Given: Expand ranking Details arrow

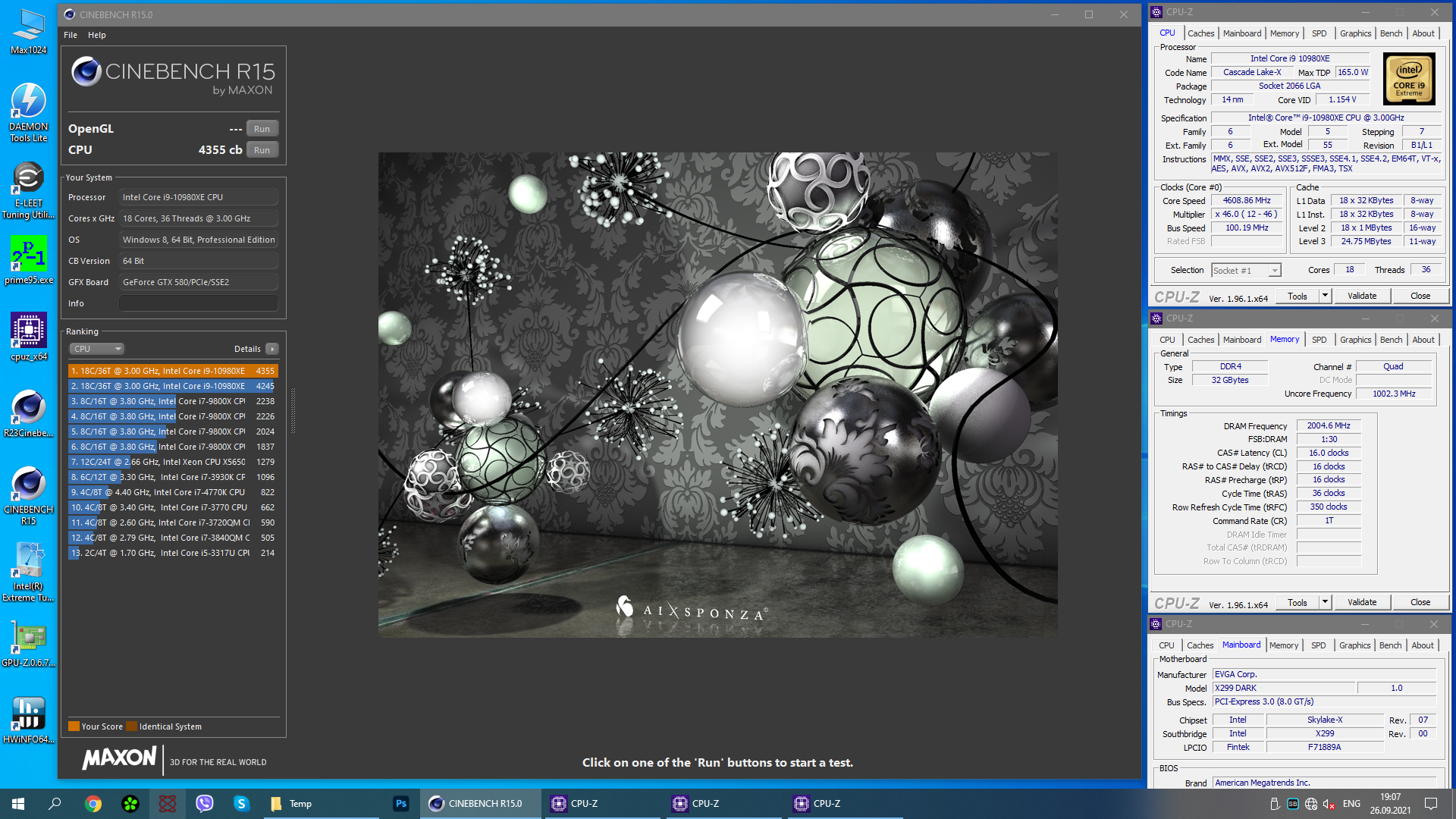Looking at the screenshot, I should click(x=272, y=349).
